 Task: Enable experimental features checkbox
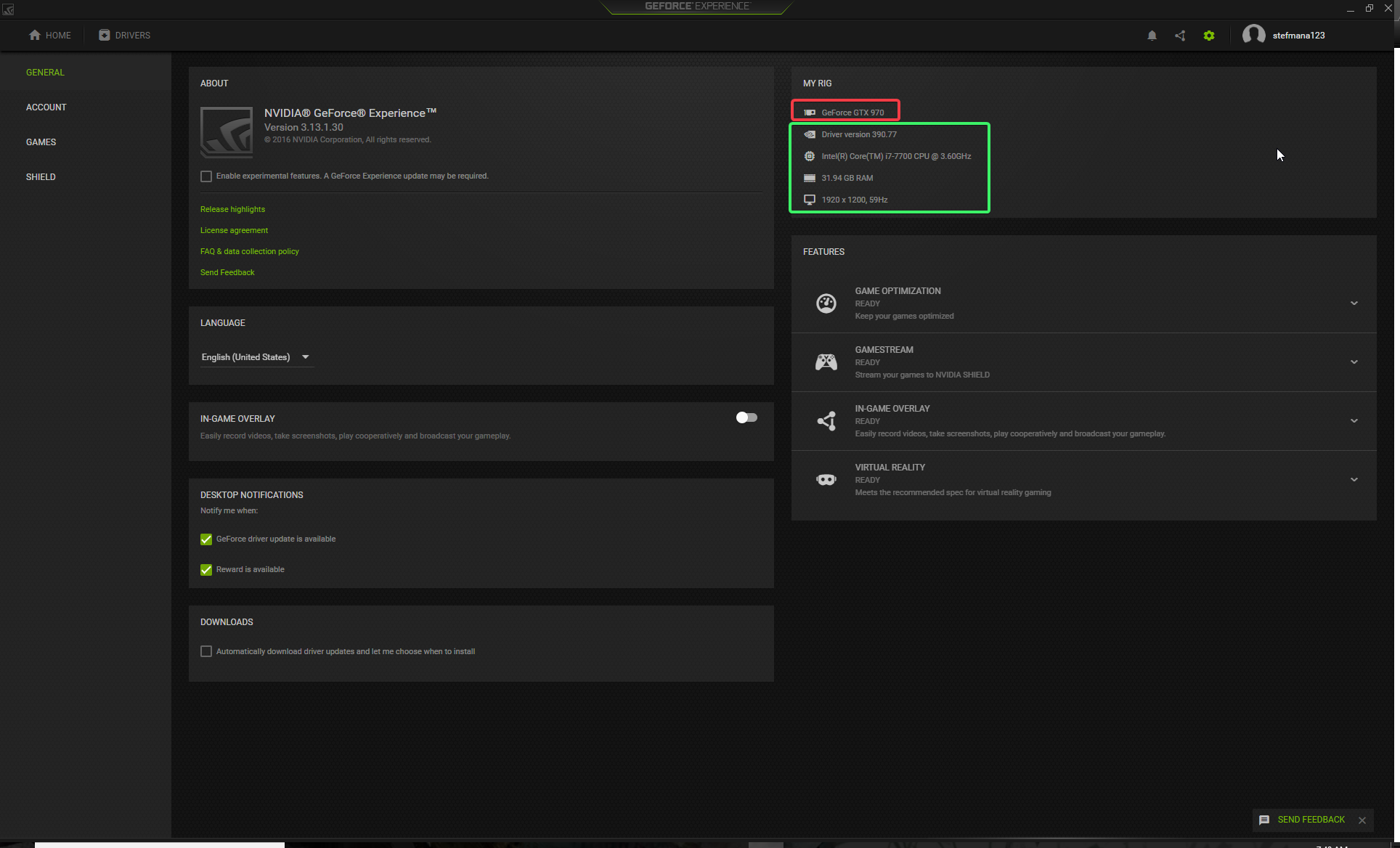point(206,176)
